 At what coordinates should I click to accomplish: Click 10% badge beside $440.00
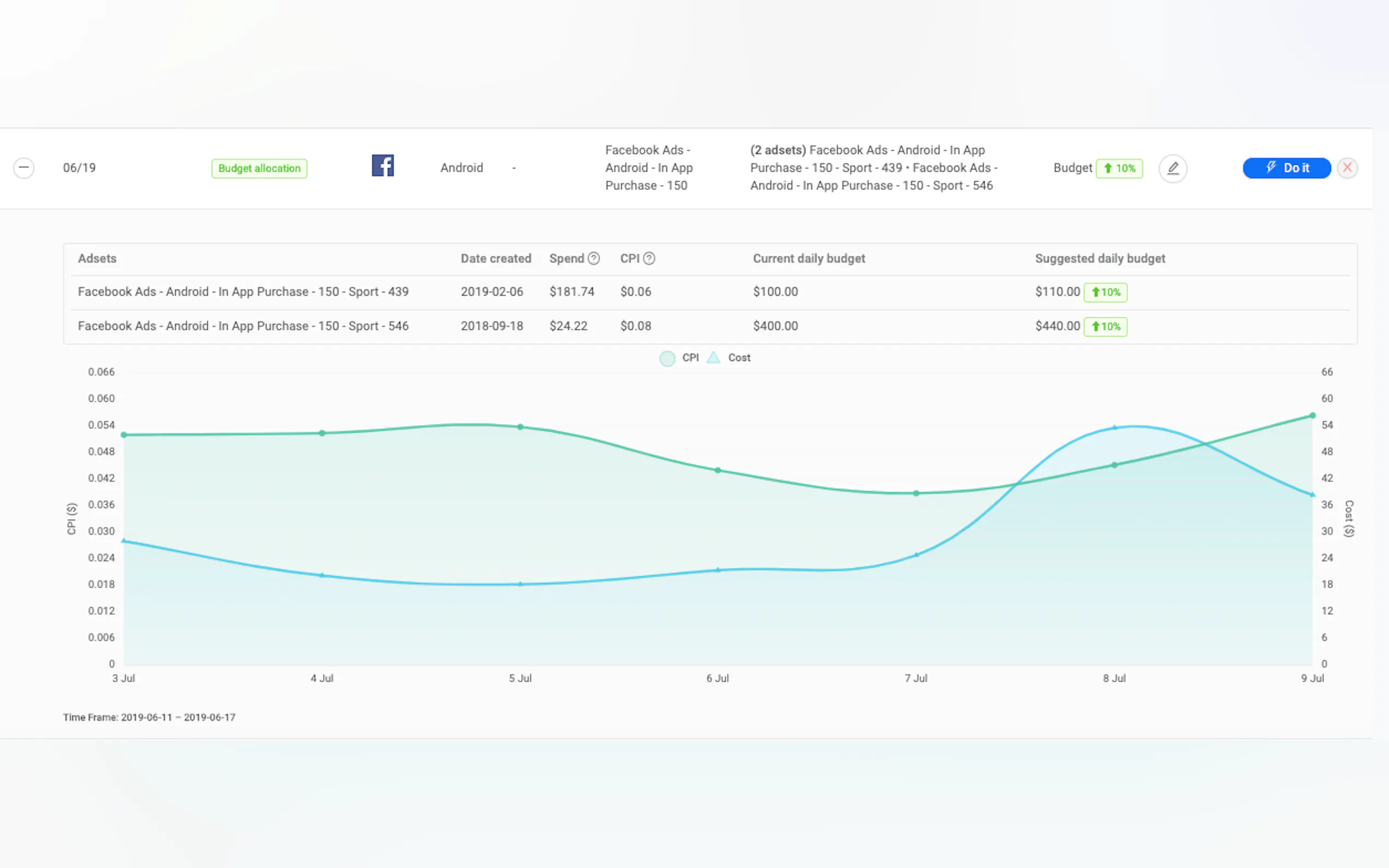(x=1105, y=327)
